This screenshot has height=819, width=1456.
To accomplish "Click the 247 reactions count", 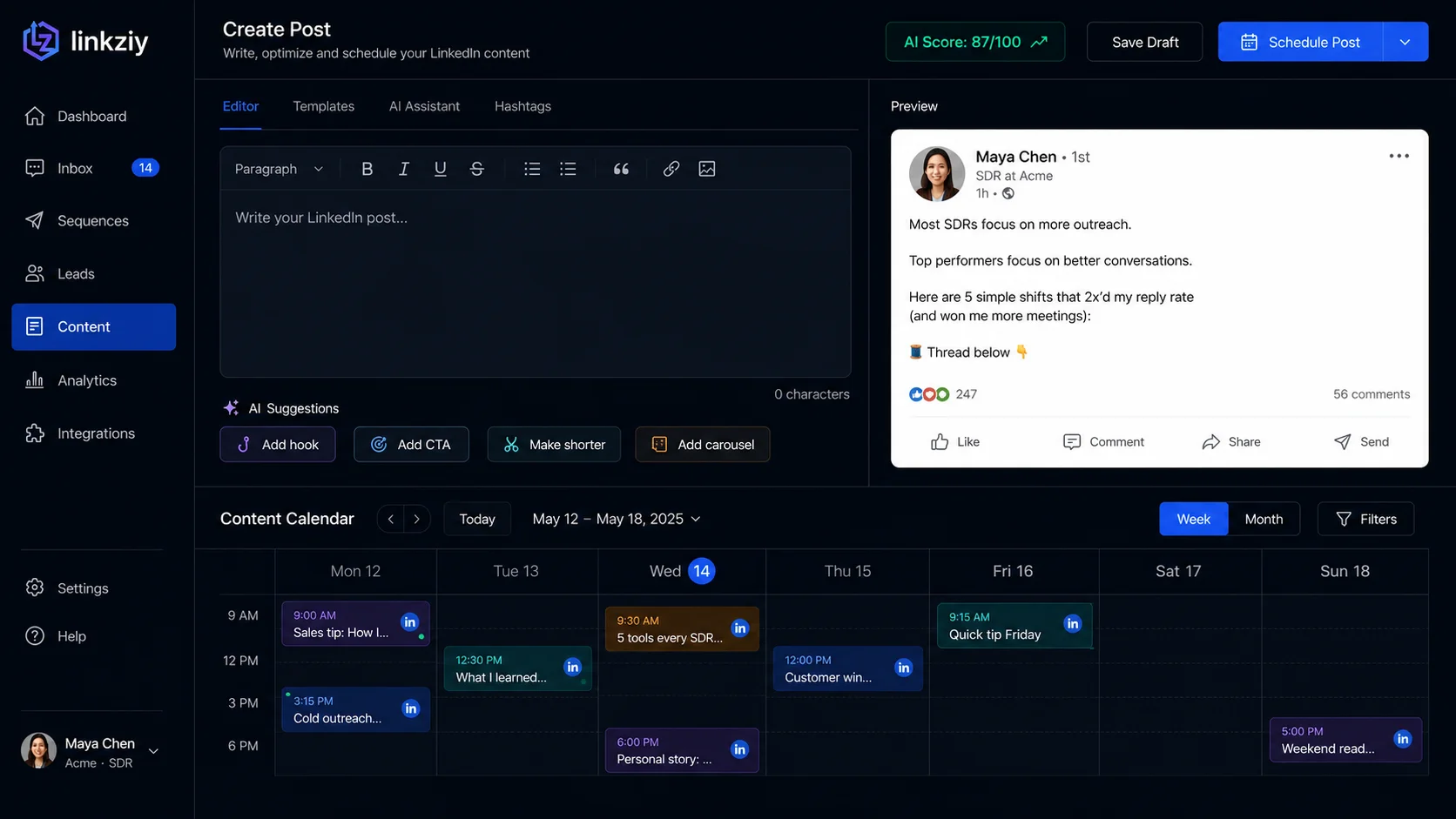I will click(966, 394).
